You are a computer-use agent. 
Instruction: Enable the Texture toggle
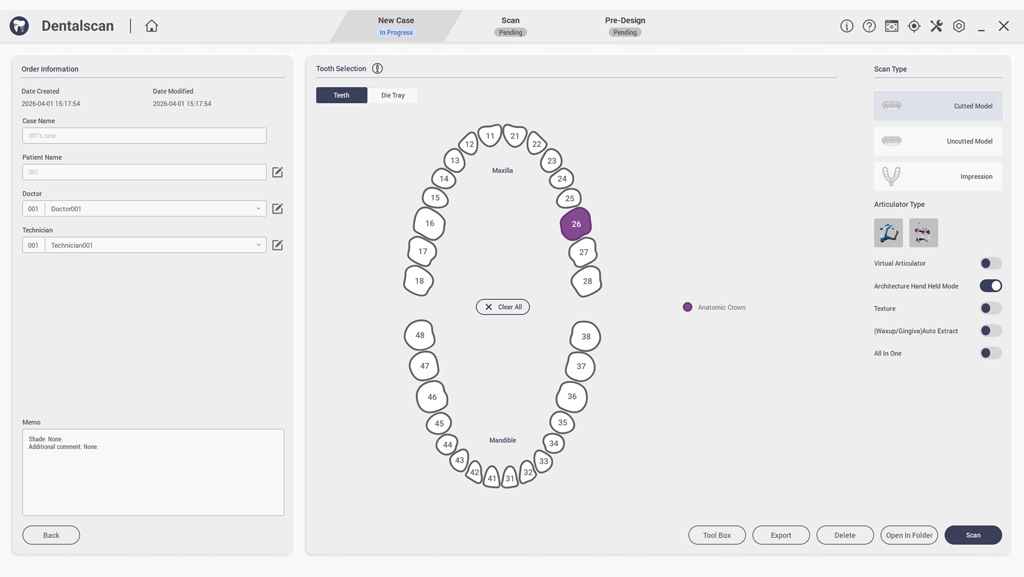pyautogui.click(x=990, y=309)
